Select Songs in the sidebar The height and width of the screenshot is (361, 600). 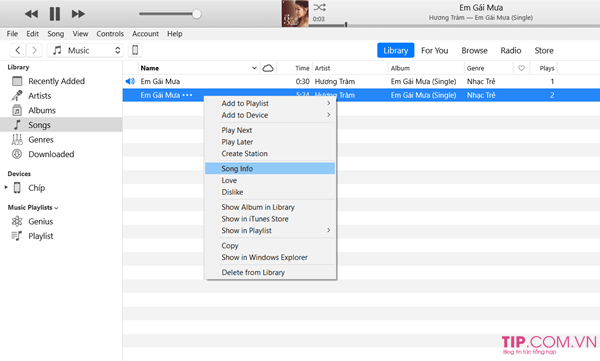coord(61,125)
